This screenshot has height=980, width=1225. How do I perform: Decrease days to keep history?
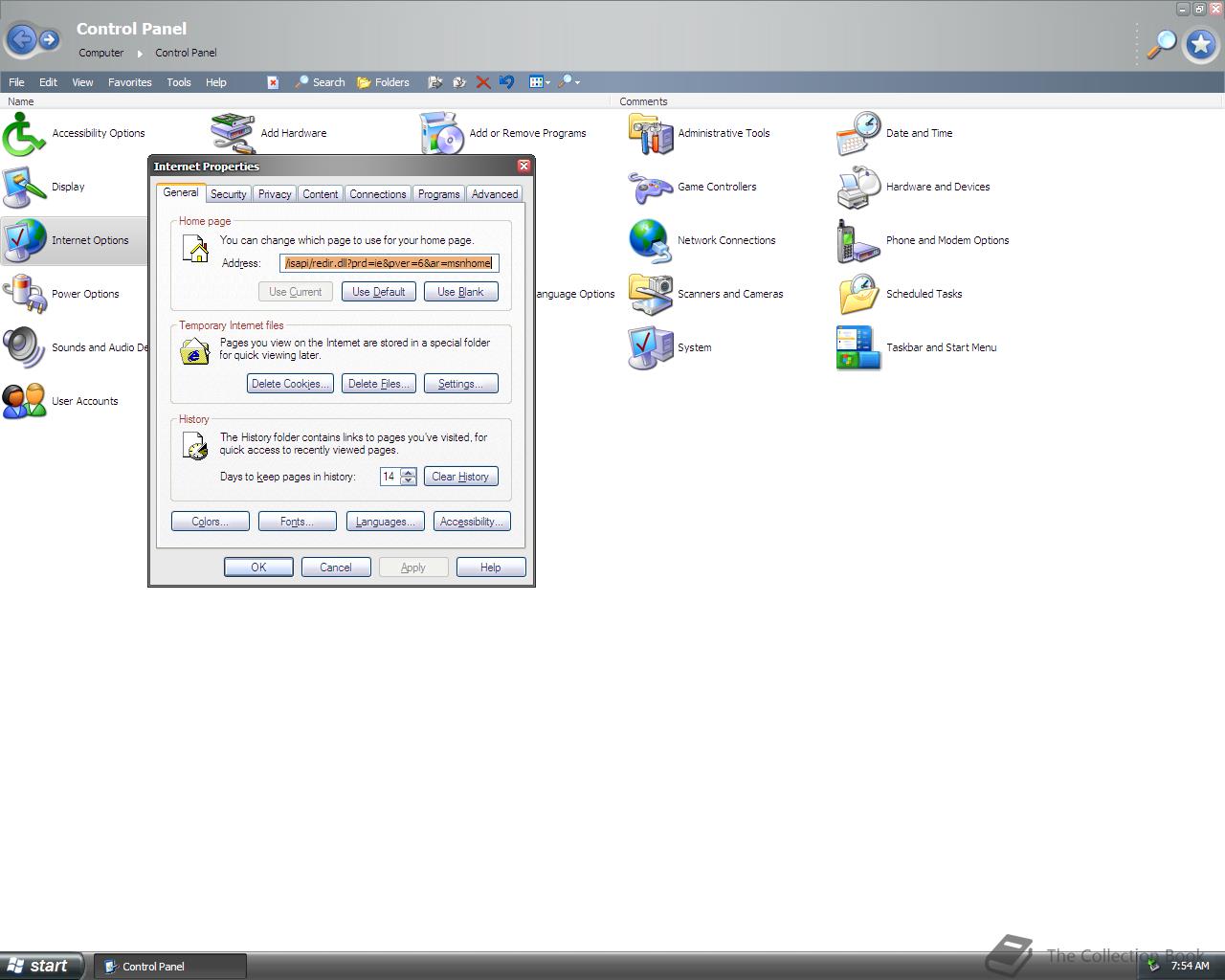pyautogui.click(x=409, y=480)
